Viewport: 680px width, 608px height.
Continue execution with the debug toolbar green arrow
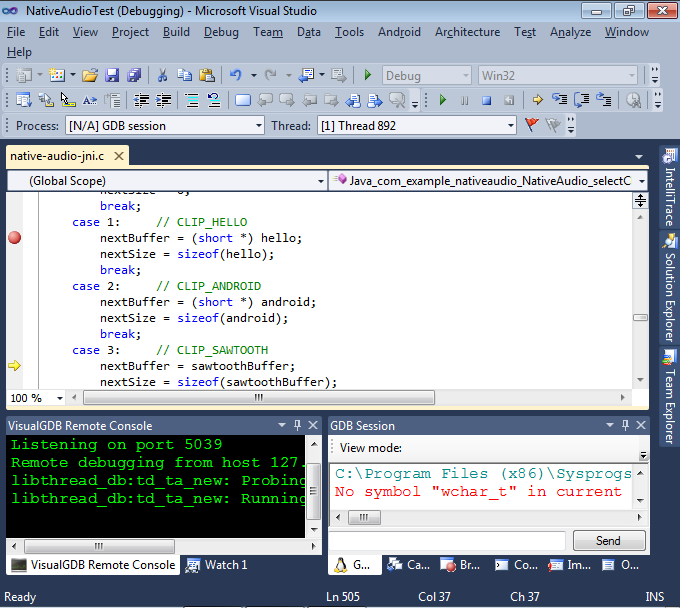(442, 100)
